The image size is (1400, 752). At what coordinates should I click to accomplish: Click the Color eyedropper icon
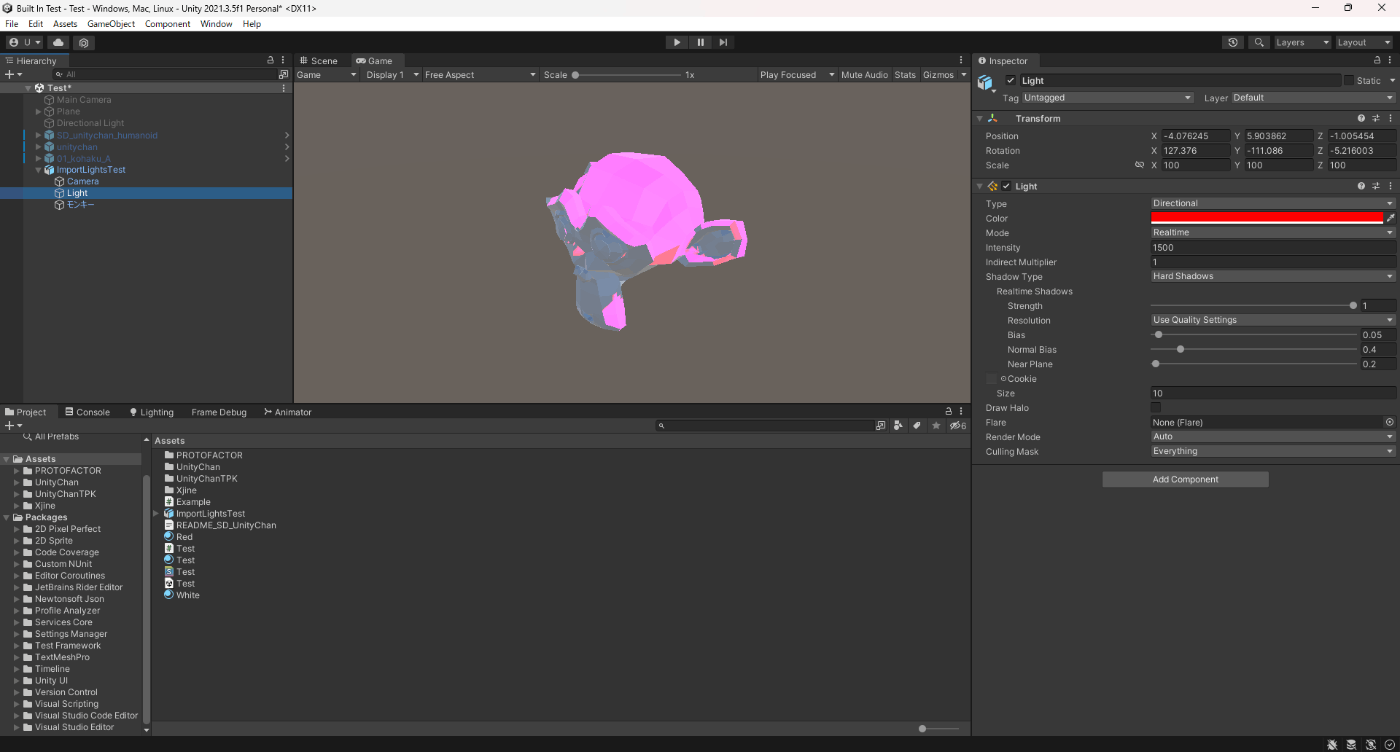click(1390, 218)
